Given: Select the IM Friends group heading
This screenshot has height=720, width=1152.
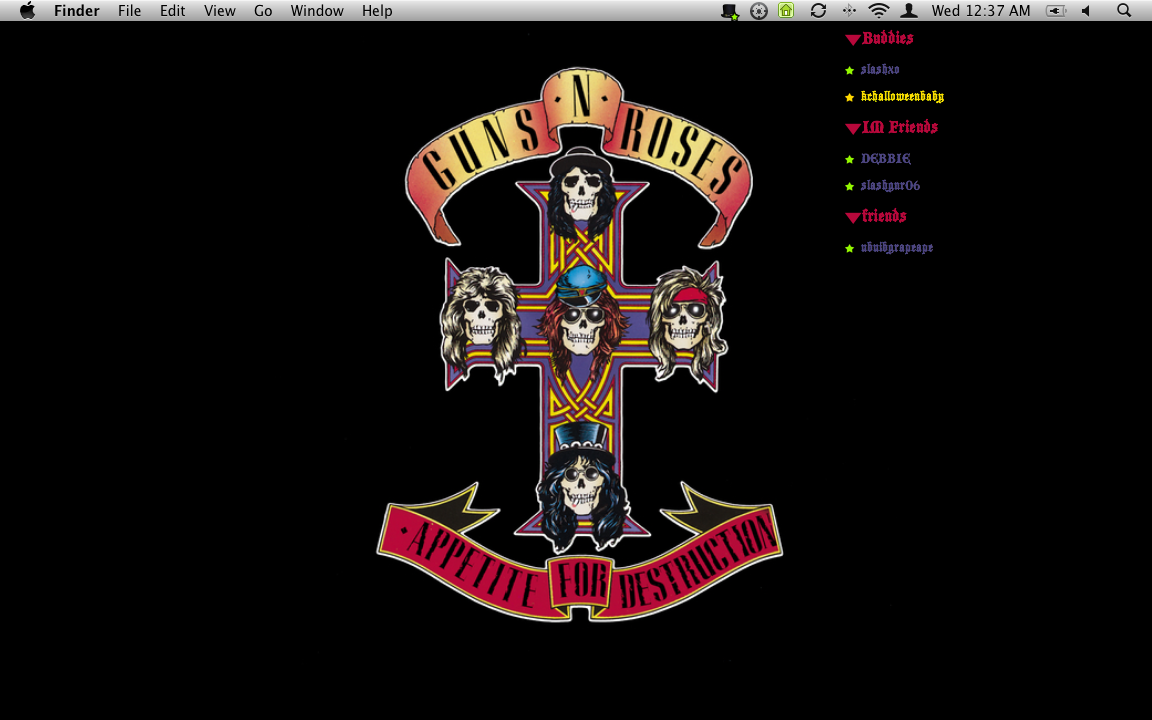Looking at the screenshot, I should click(899, 127).
